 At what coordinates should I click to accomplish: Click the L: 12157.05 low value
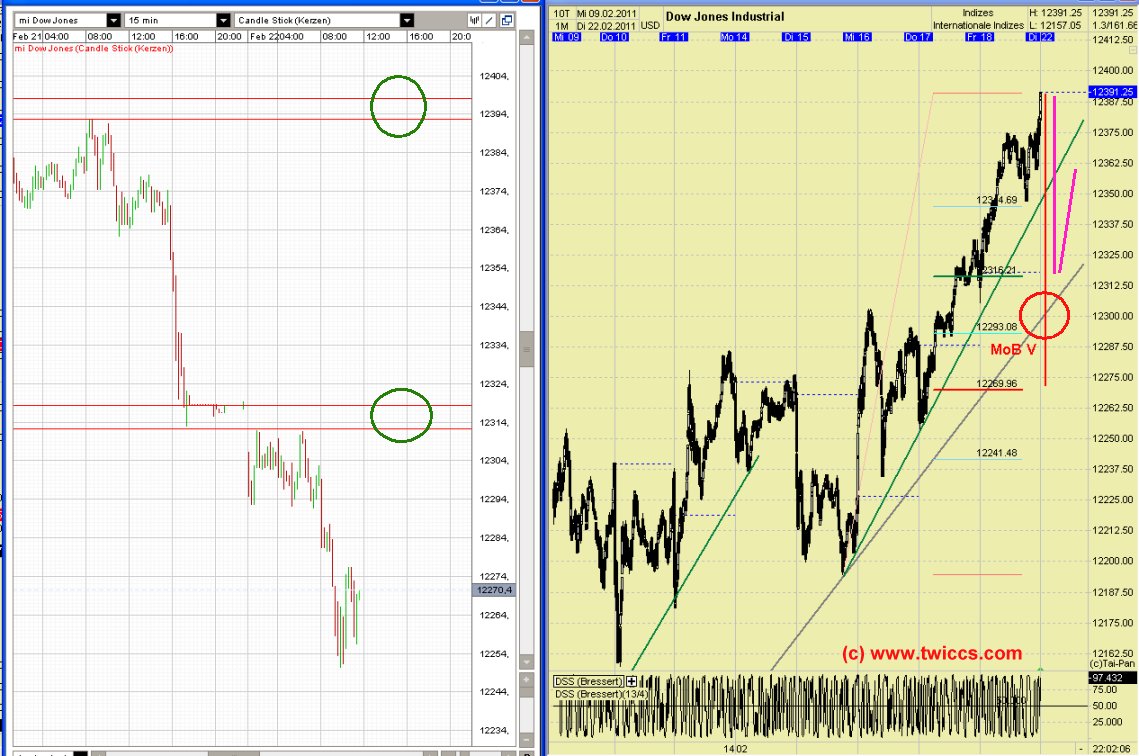pyautogui.click(x=1055, y=25)
